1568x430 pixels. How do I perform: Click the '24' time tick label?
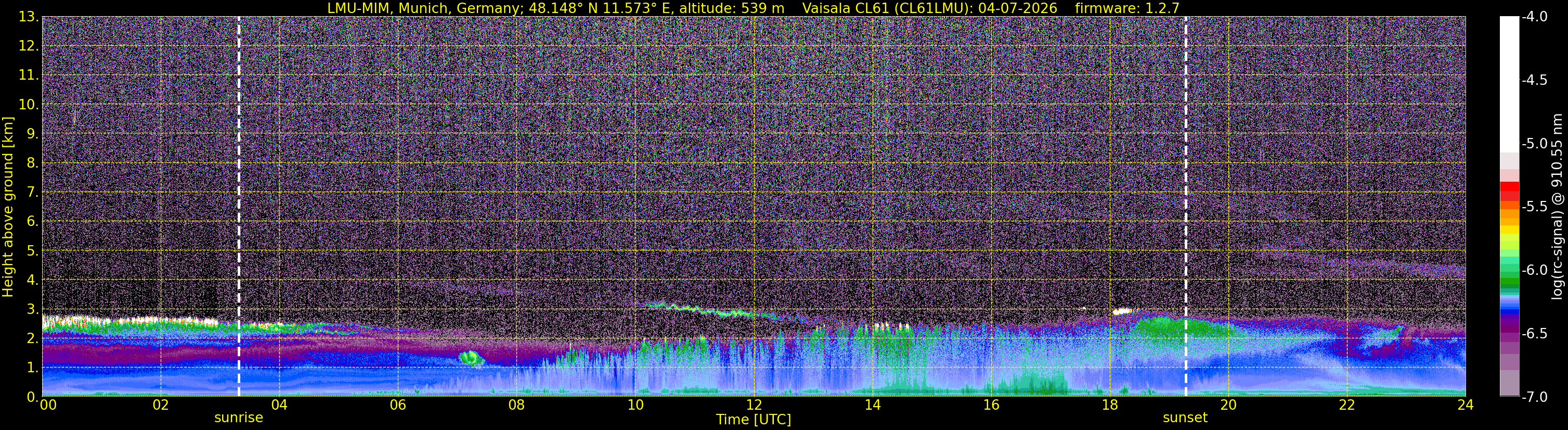(x=1466, y=405)
